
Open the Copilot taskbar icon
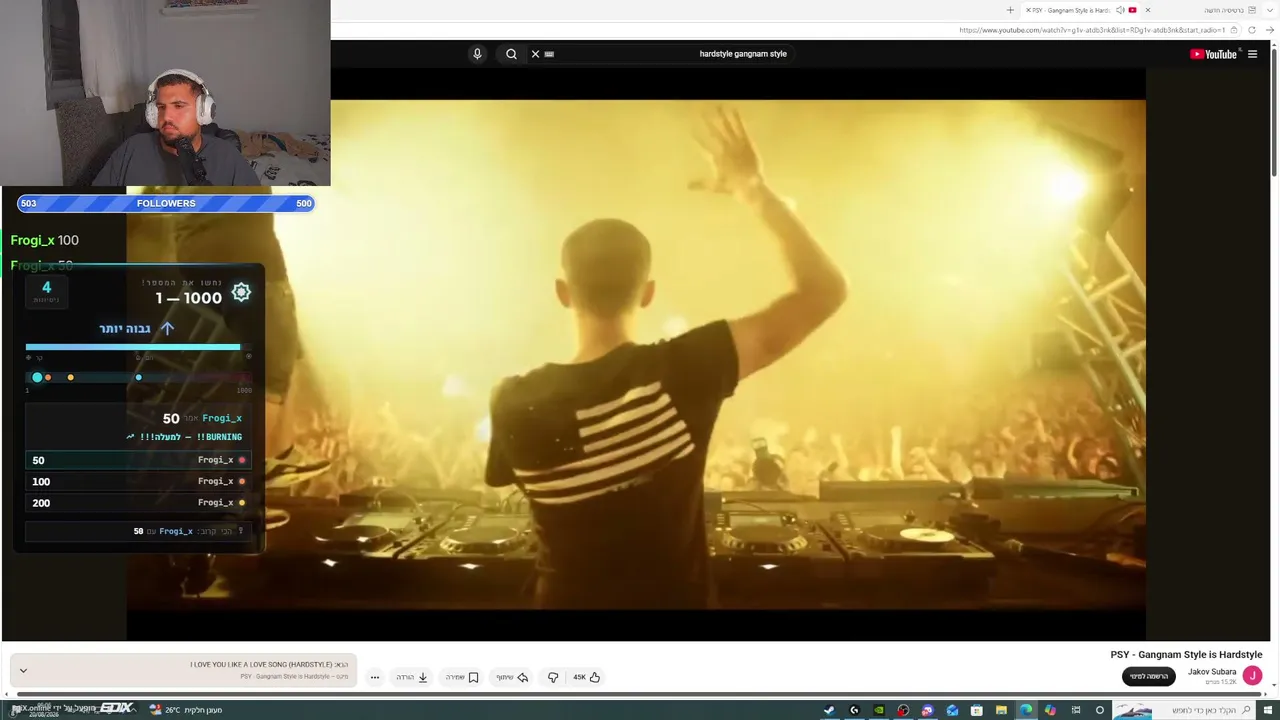click(1050, 710)
